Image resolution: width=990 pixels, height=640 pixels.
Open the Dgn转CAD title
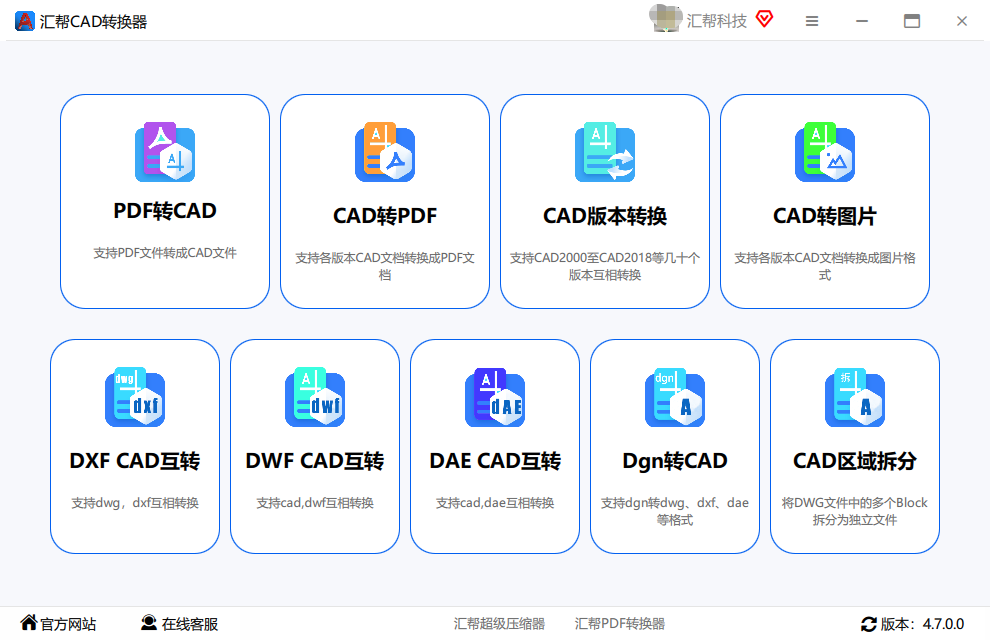(675, 461)
